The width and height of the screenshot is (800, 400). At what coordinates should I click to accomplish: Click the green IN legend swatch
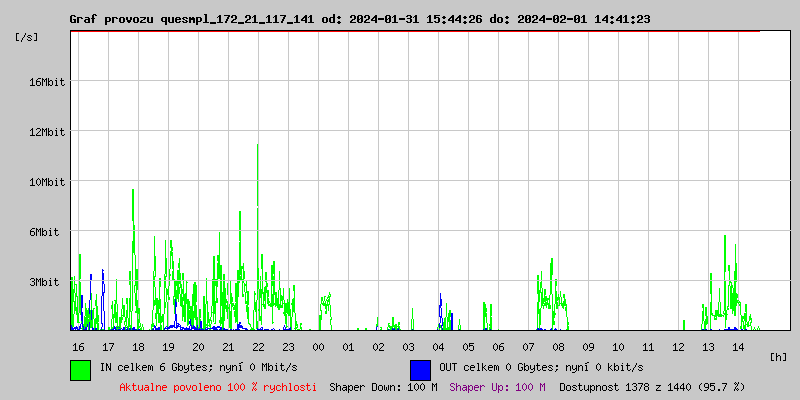click(x=81, y=369)
